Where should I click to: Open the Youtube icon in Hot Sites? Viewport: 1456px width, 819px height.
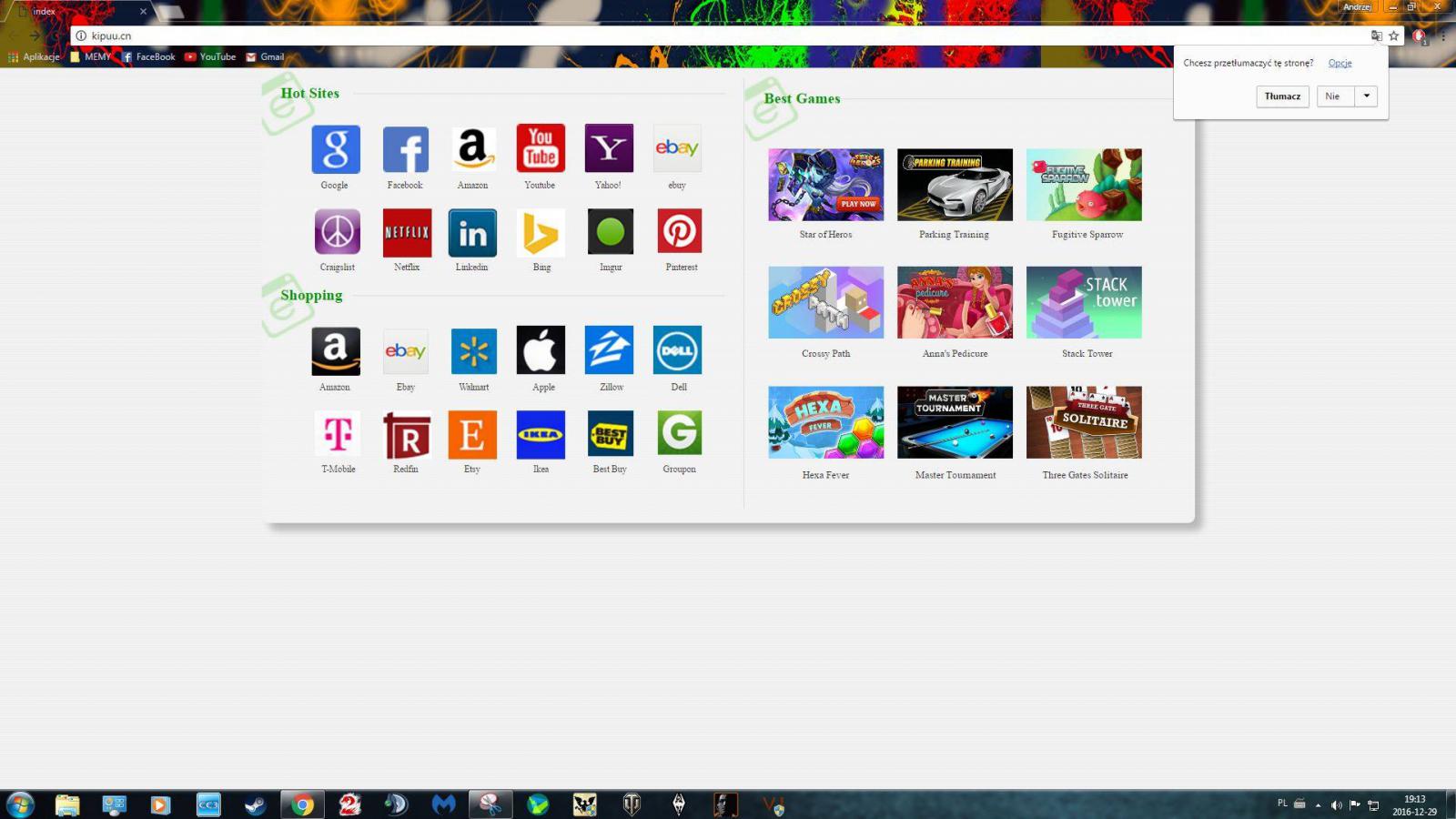click(x=541, y=148)
